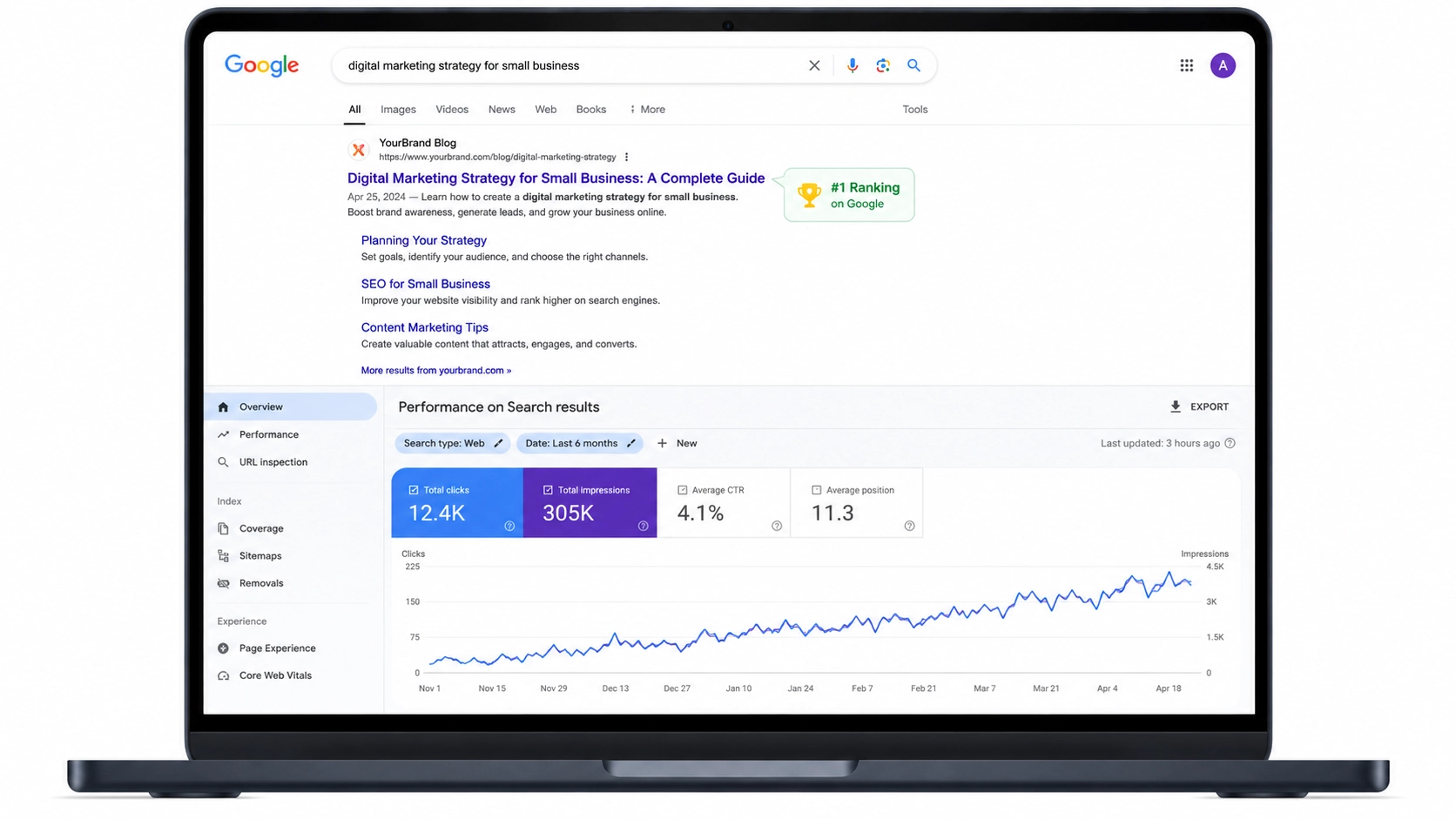Expand the More search categories menu
1456x819 pixels.
pyautogui.click(x=647, y=110)
